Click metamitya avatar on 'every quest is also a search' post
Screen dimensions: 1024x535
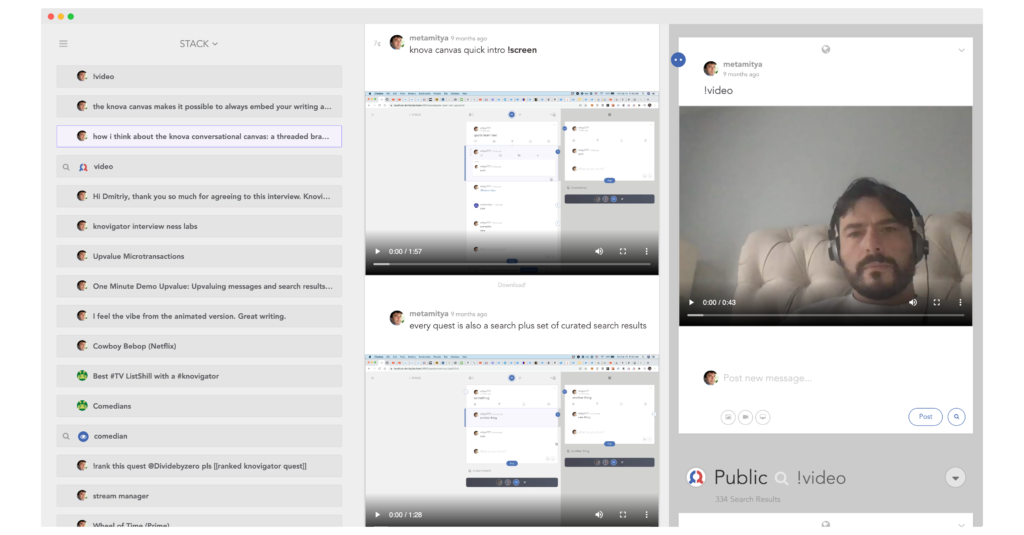tap(396, 318)
